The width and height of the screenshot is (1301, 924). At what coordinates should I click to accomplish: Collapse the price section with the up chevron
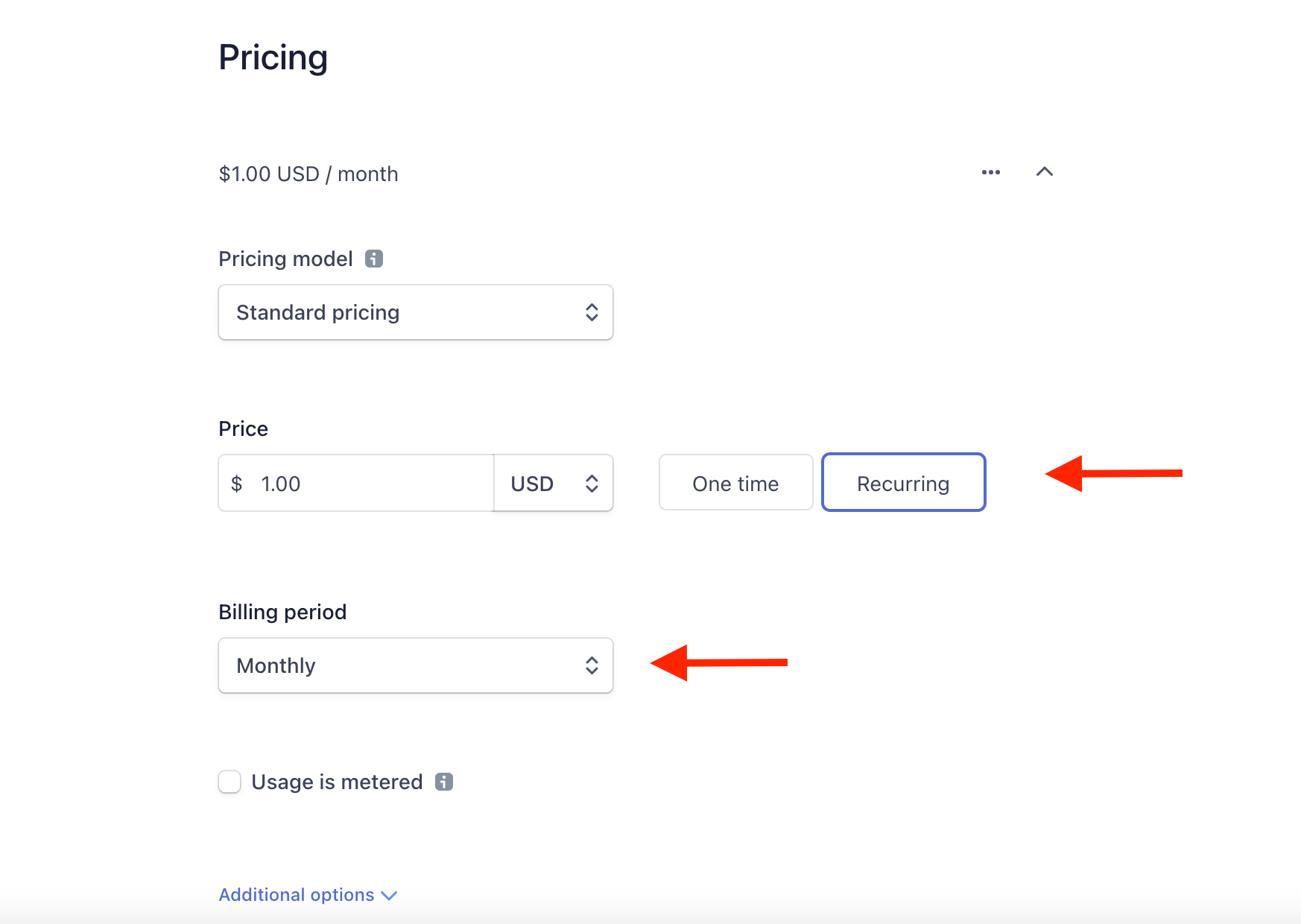pos(1045,172)
